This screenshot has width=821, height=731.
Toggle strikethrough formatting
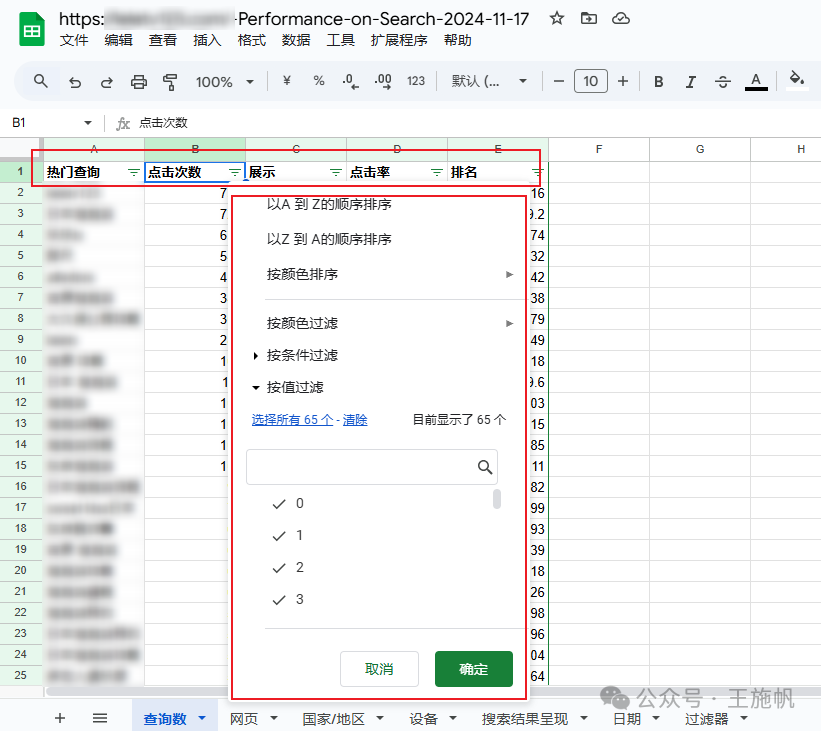pyautogui.click(x=723, y=82)
